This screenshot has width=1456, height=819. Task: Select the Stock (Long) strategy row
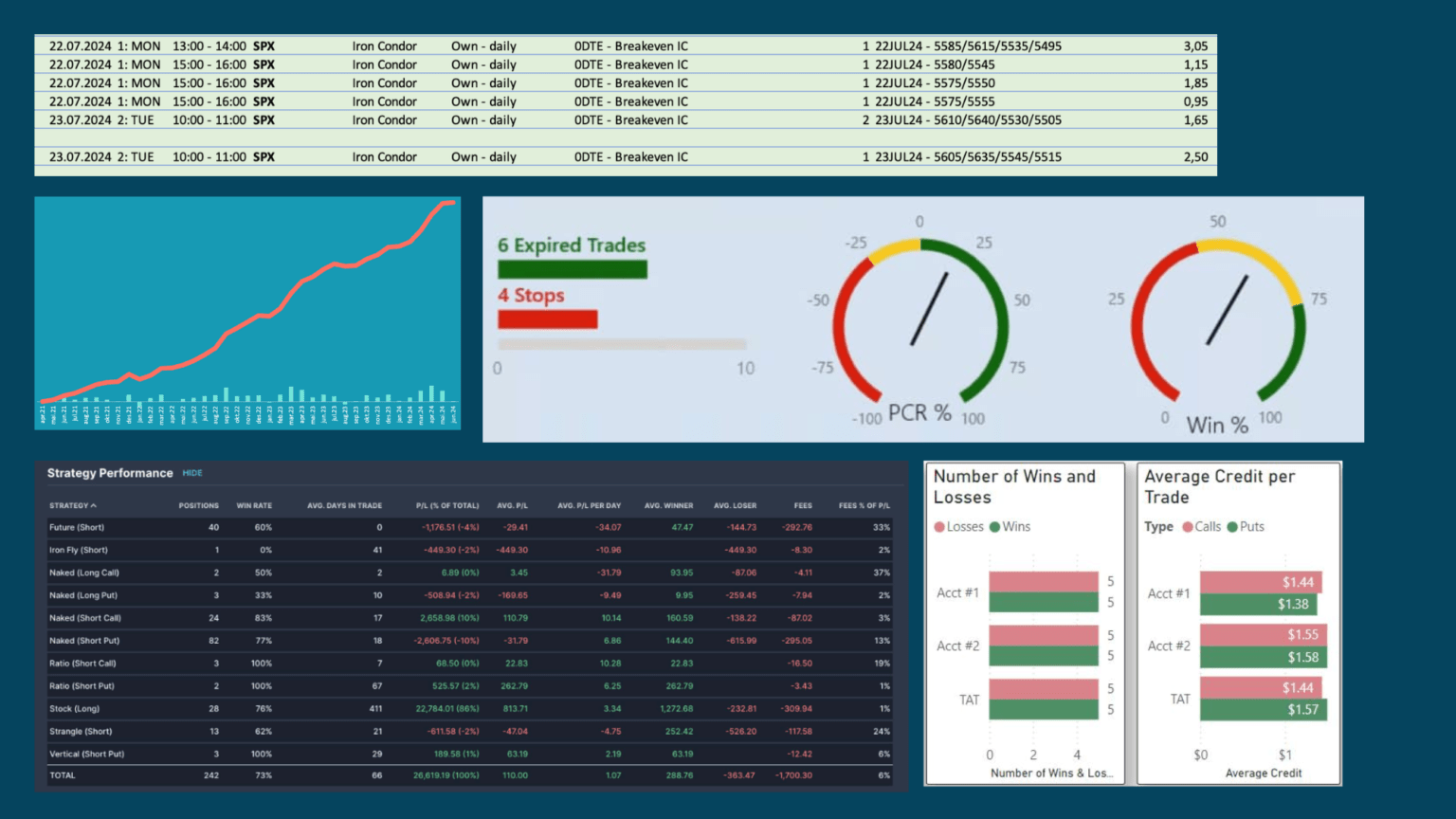click(x=470, y=709)
